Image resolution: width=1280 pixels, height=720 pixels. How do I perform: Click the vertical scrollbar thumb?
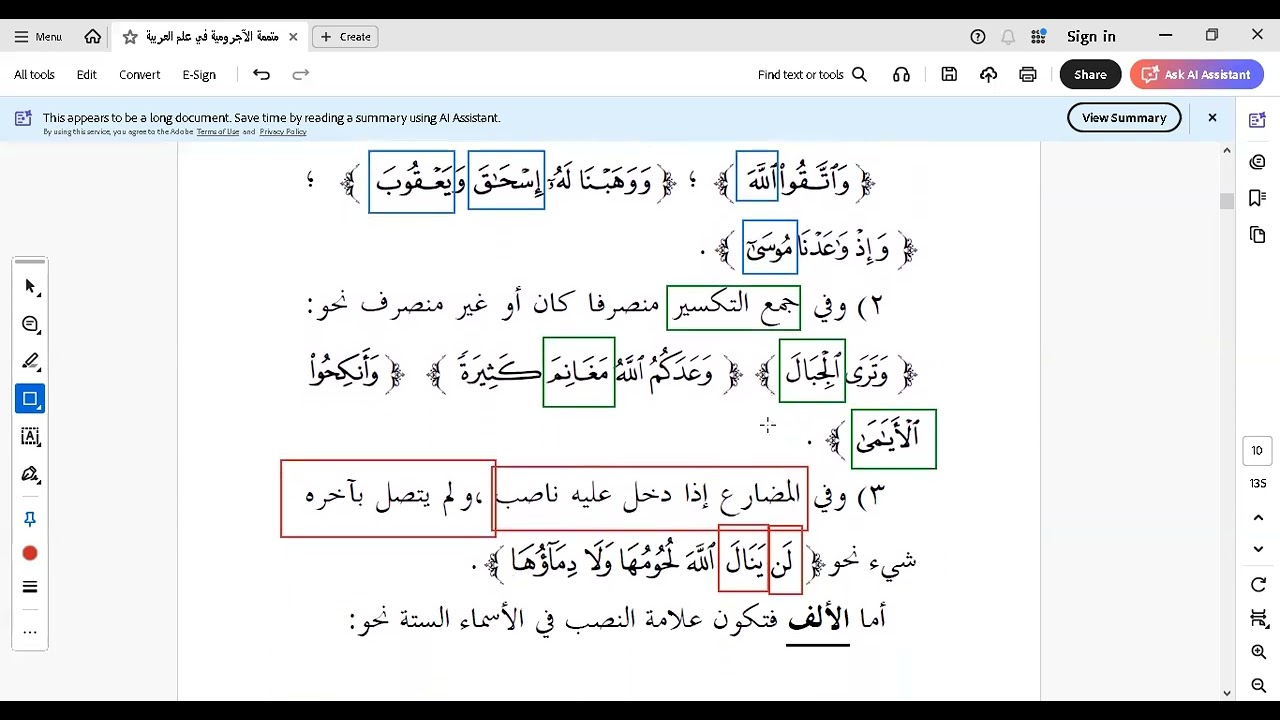pyautogui.click(x=1227, y=201)
